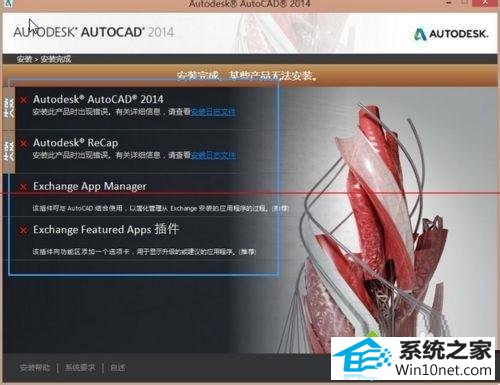Select the Autodesk AutoCAD 2014 product title

click(x=98, y=99)
